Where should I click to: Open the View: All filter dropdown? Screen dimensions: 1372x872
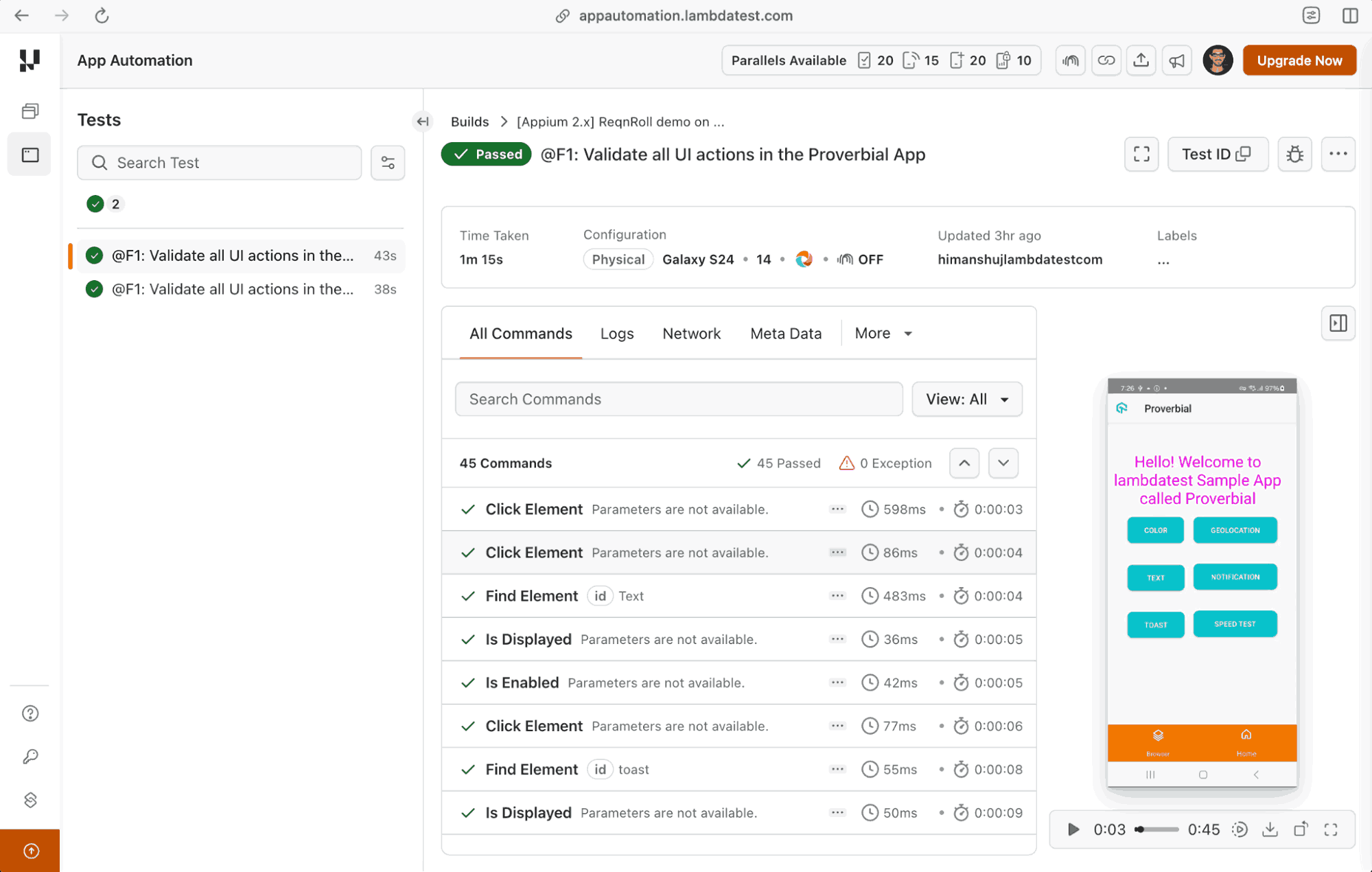tap(967, 399)
